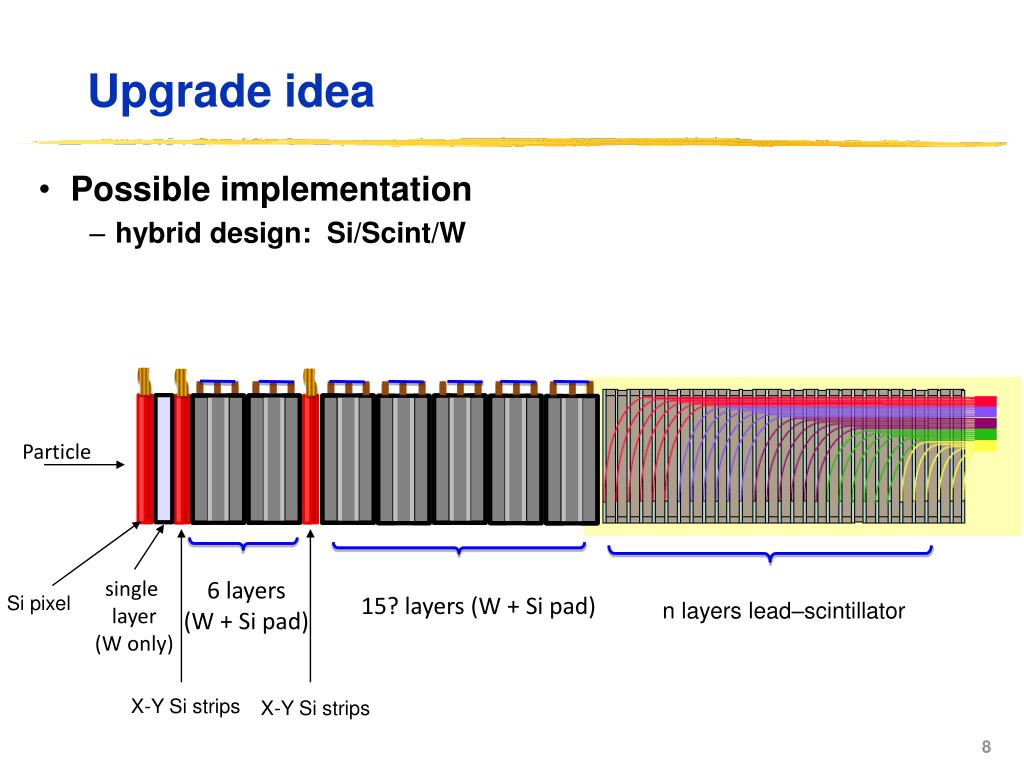Click the slide number 8
The image size is (1024, 768).
pos(986,746)
